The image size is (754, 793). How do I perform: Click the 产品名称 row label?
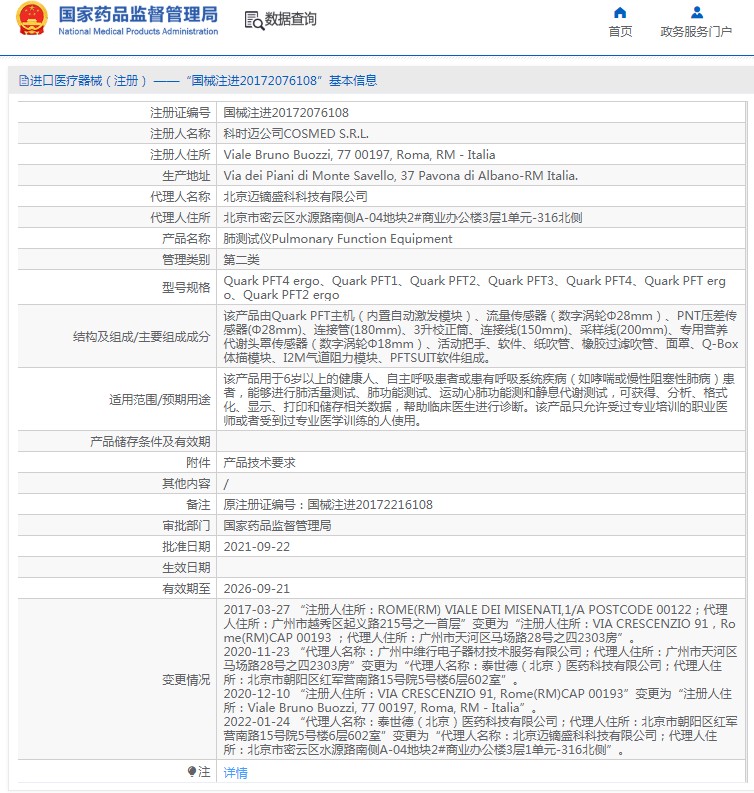click(186, 238)
